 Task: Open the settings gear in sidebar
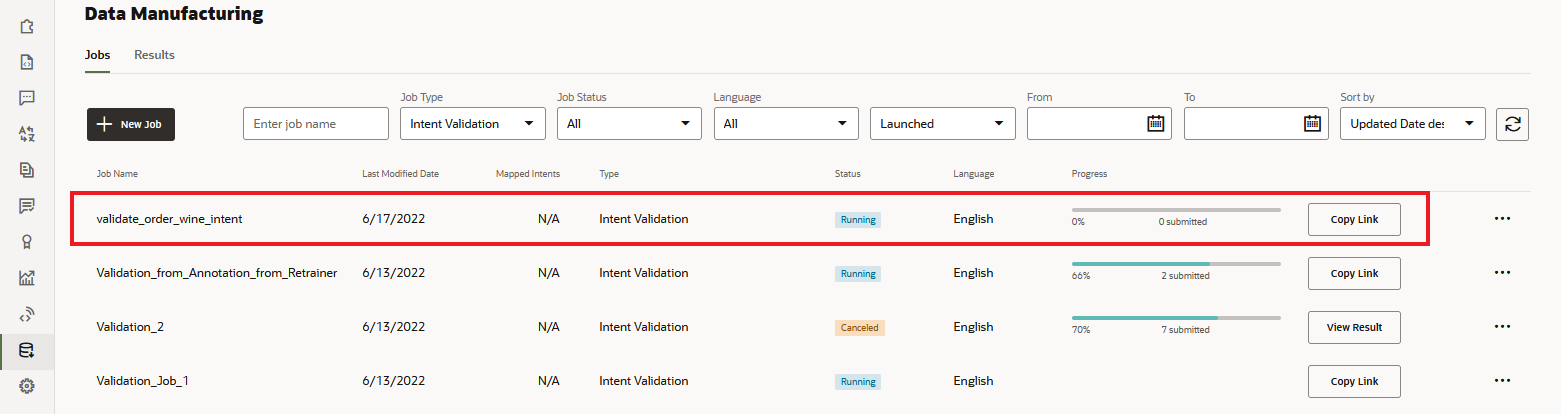point(28,387)
